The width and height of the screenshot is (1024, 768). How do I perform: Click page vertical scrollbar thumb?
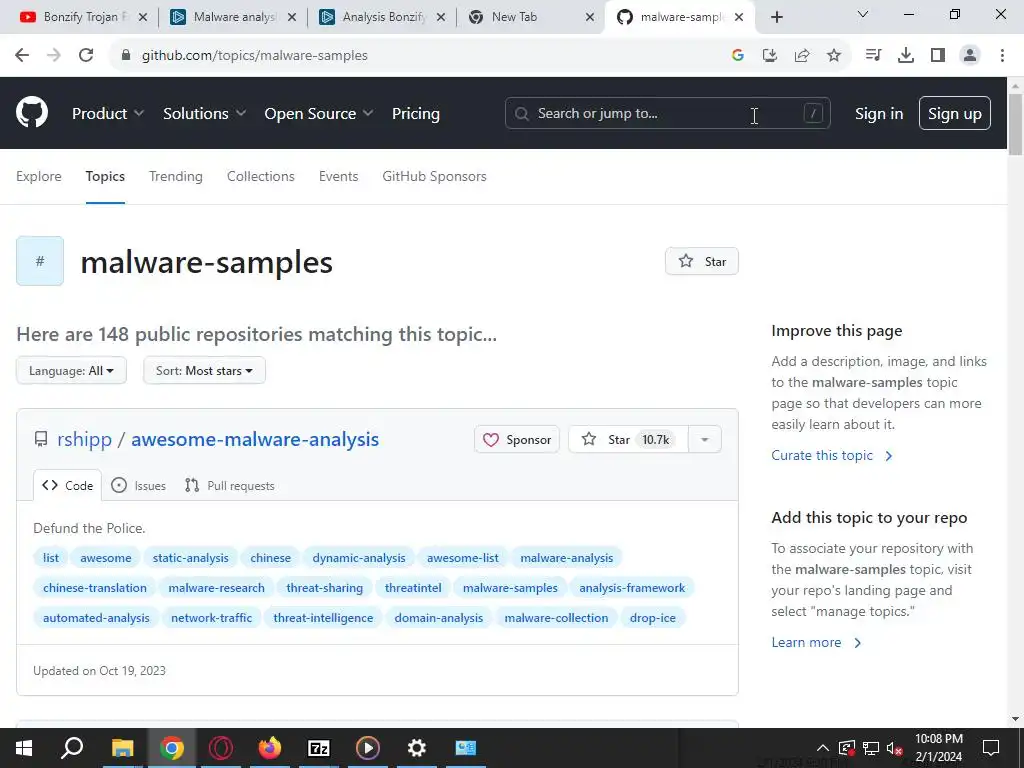pos(1015,124)
